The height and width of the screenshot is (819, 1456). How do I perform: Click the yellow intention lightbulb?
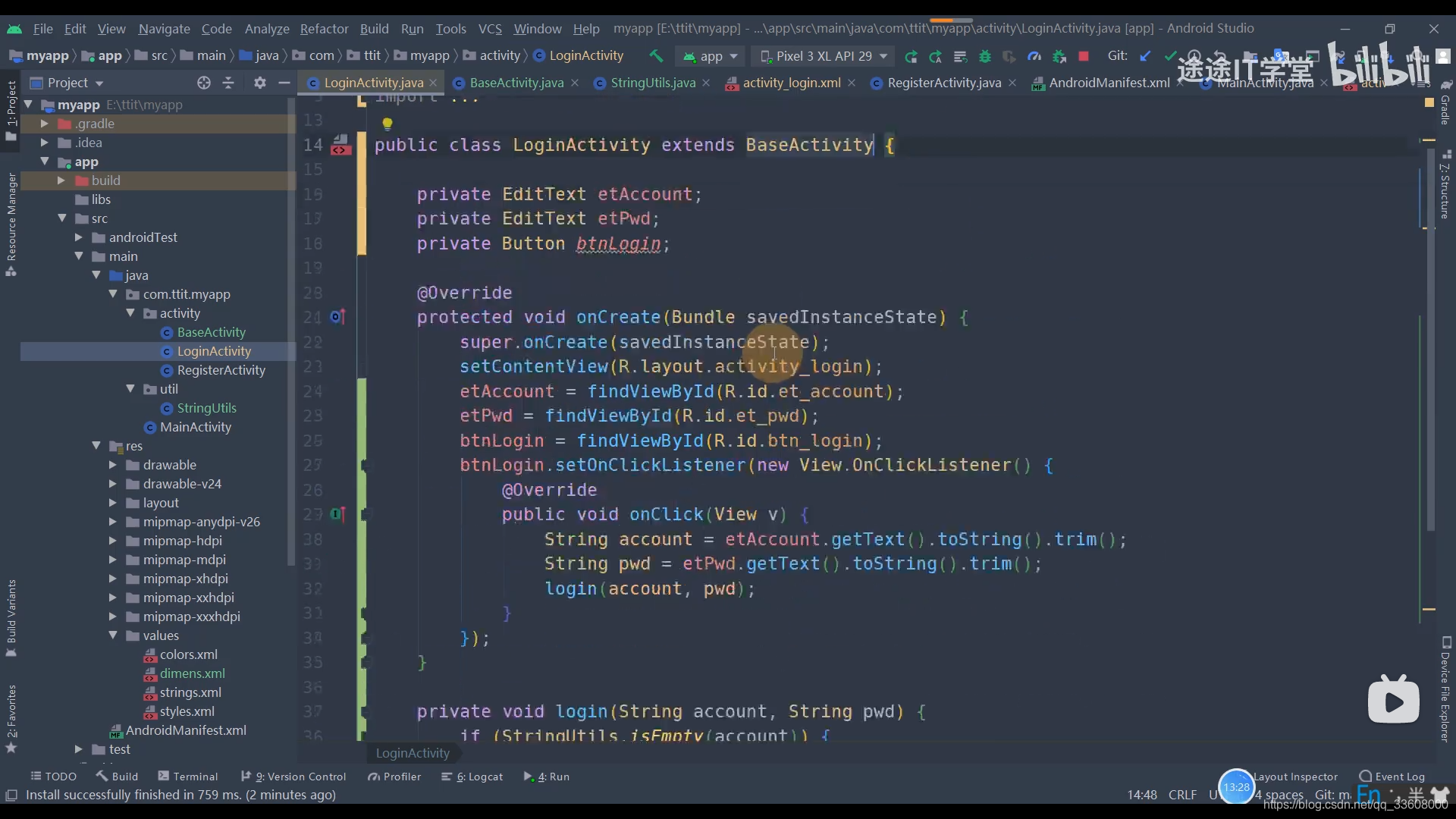[387, 123]
